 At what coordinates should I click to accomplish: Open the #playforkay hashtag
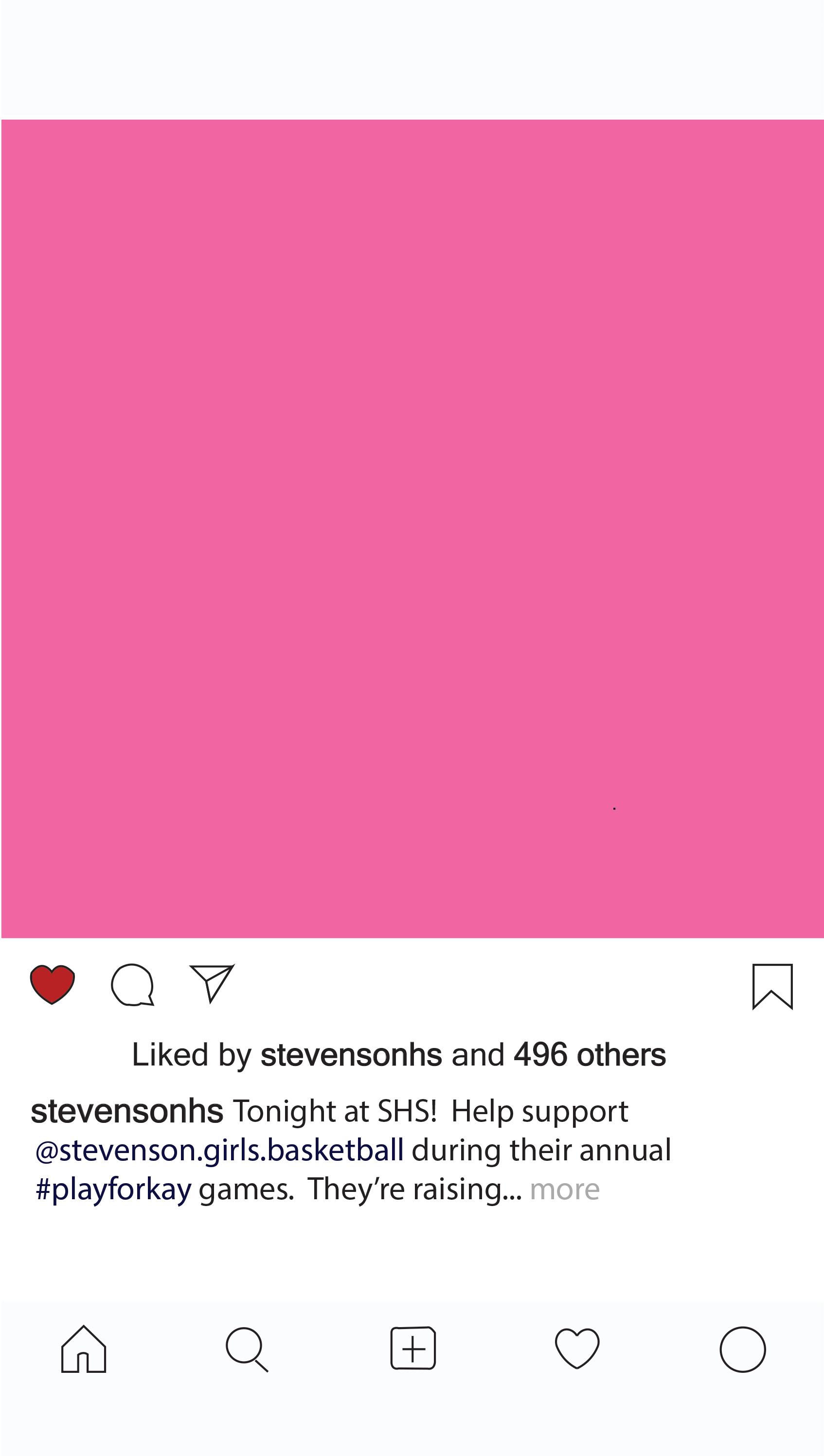point(113,1190)
